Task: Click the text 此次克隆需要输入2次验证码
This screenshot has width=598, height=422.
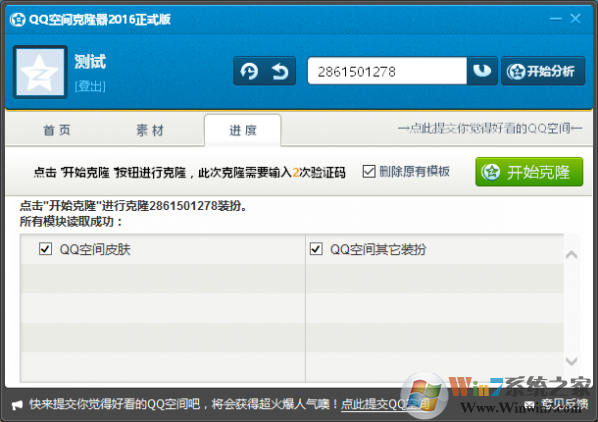Action: 272,173
